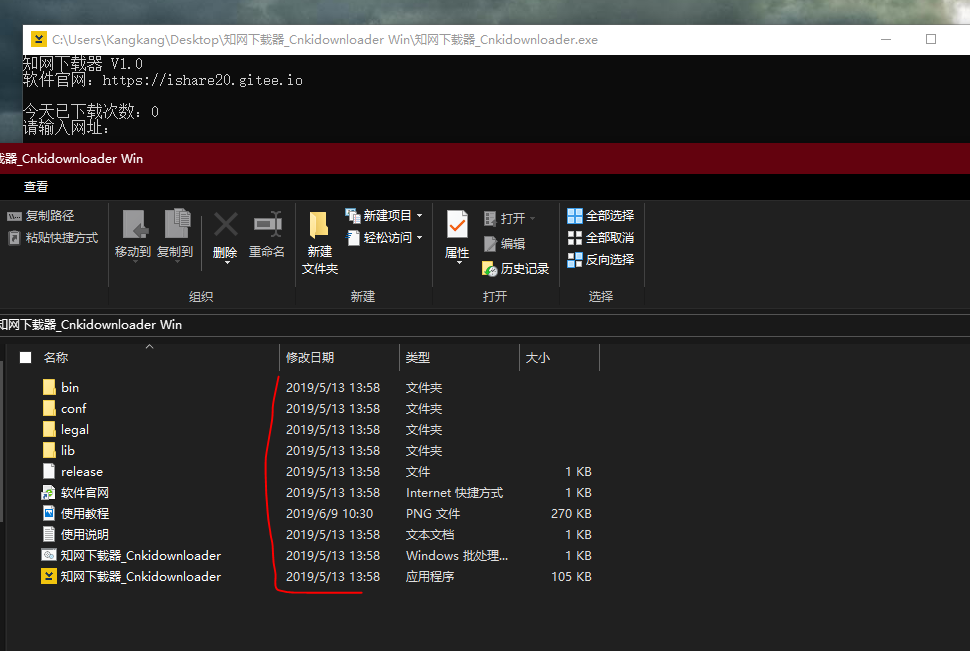Screen dimensions: 970x651
Task: Click console input line 请输入网址
Action: click(66, 128)
